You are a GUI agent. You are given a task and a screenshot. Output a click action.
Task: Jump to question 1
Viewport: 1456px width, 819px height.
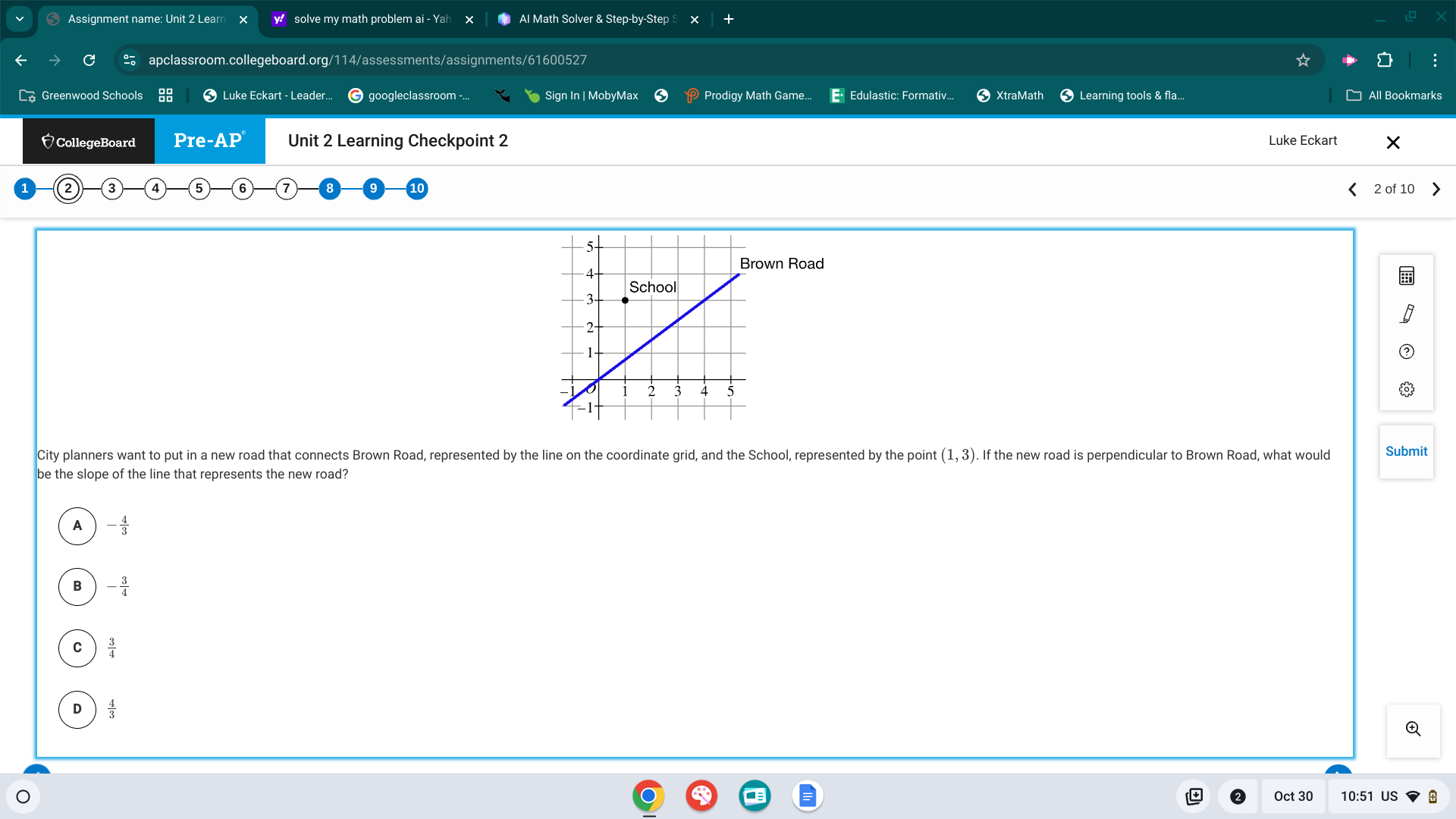click(x=25, y=189)
